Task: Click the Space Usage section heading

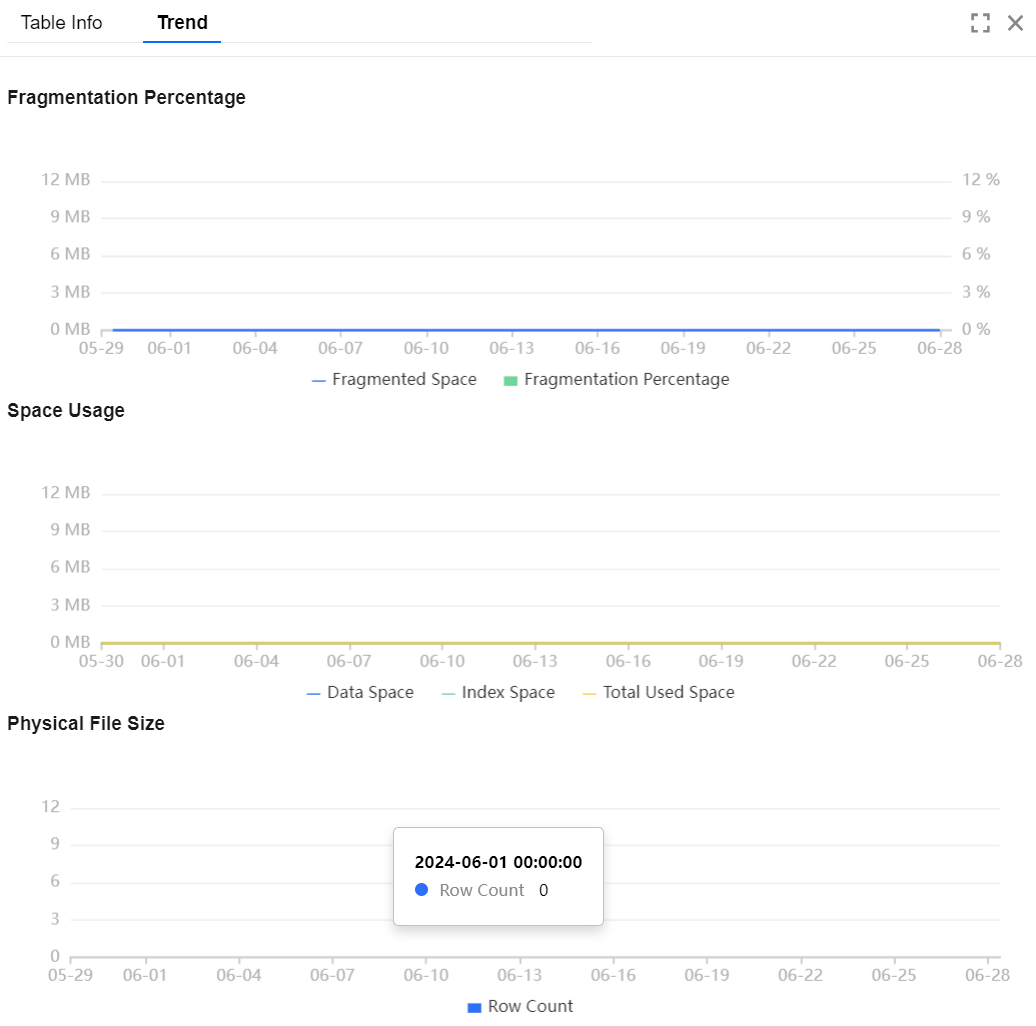Action: click(66, 411)
